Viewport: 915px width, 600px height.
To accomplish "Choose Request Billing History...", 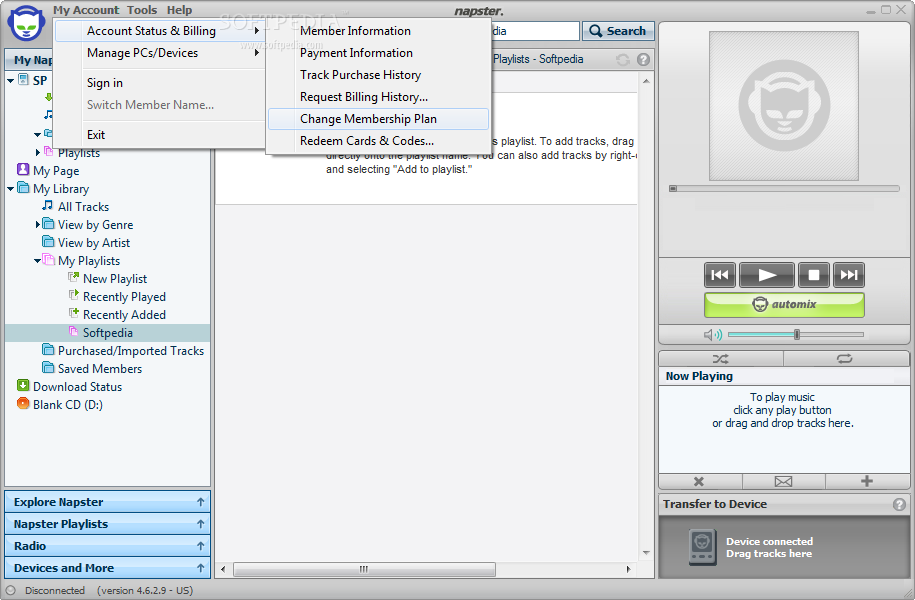I will pos(378,97).
